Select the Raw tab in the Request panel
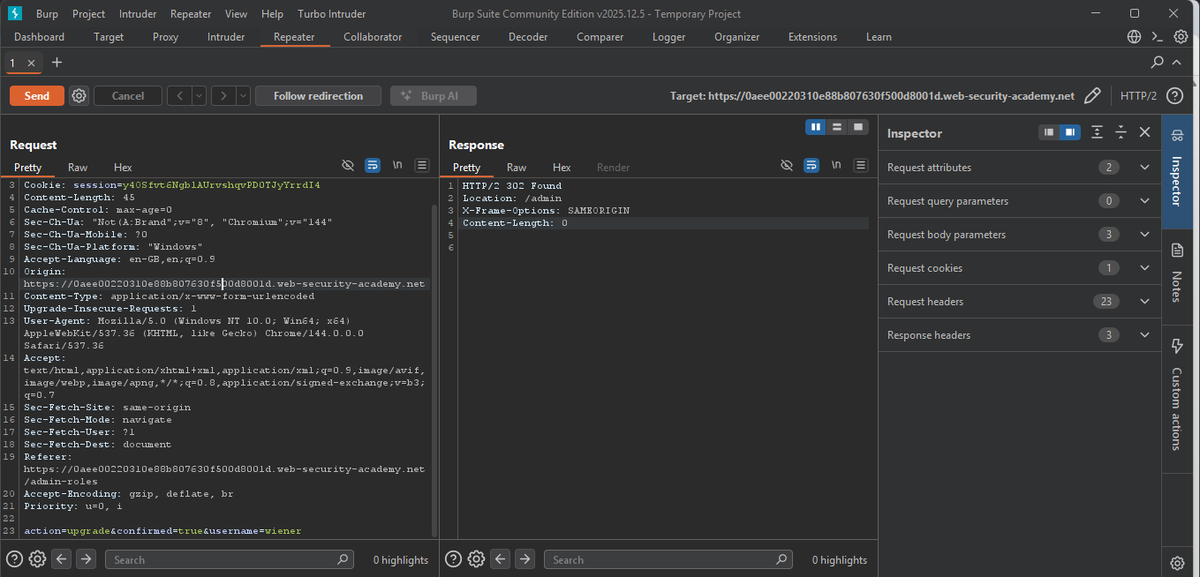Viewport: 1200px width, 577px height. (x=77, y=167)
